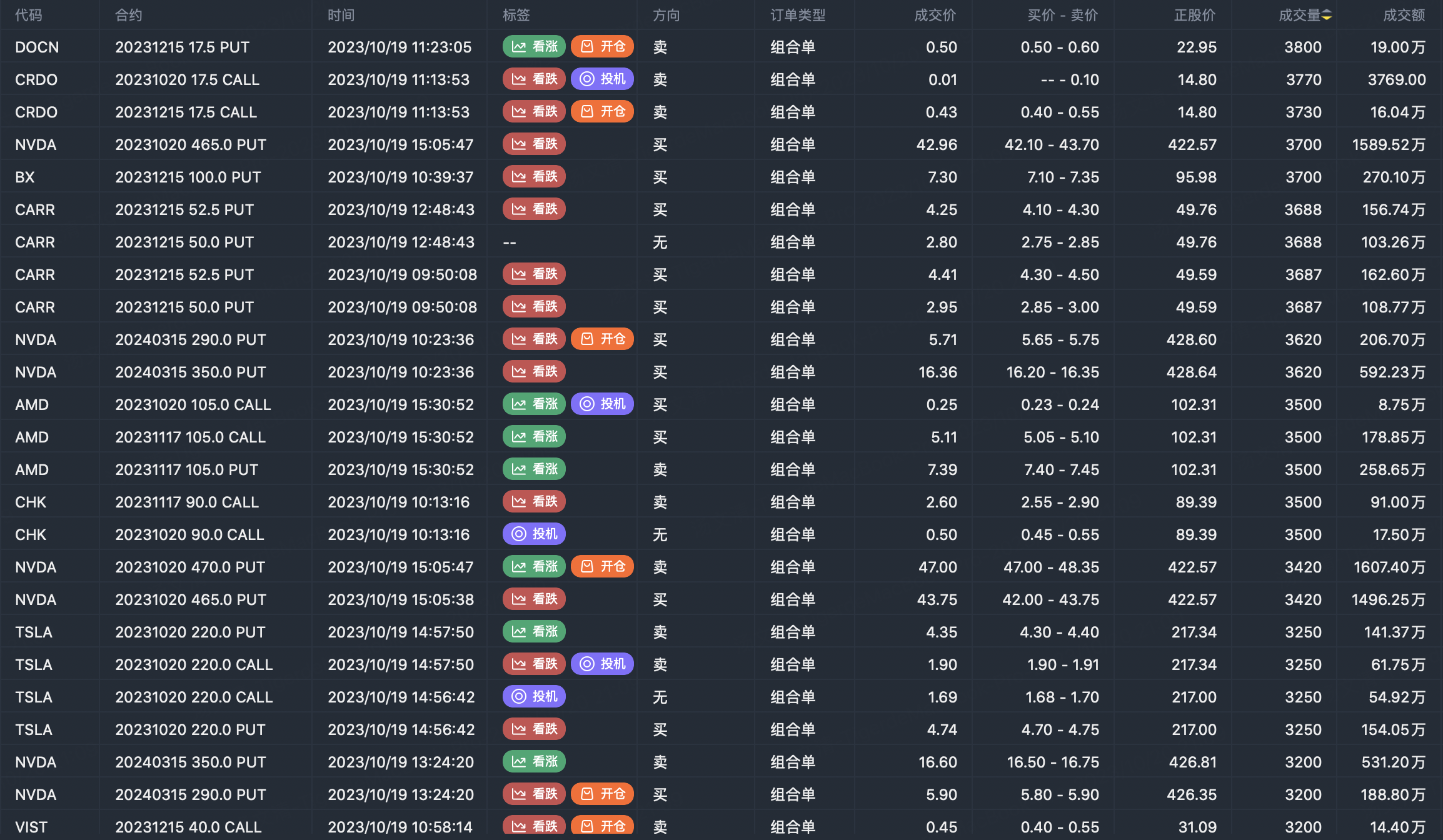
Task: Click the 看涨 tag on NVDA 13:24:20 350.0 PUT
Action: click(534, 761)
